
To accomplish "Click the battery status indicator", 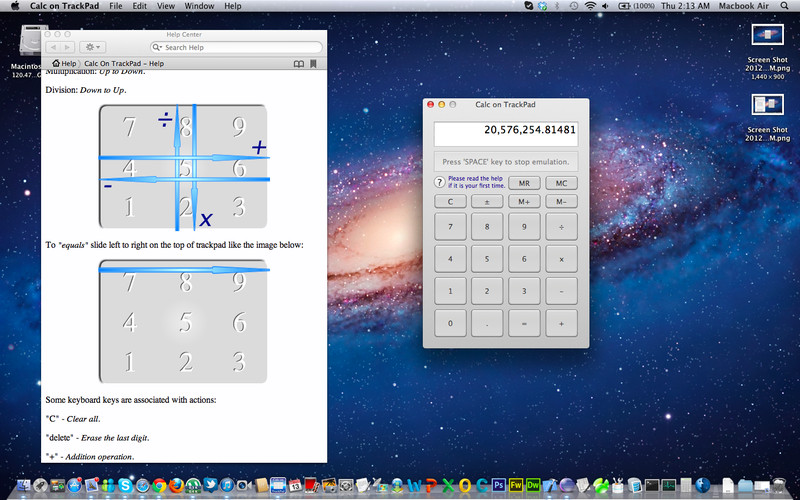I will click(x=637, y=6).
